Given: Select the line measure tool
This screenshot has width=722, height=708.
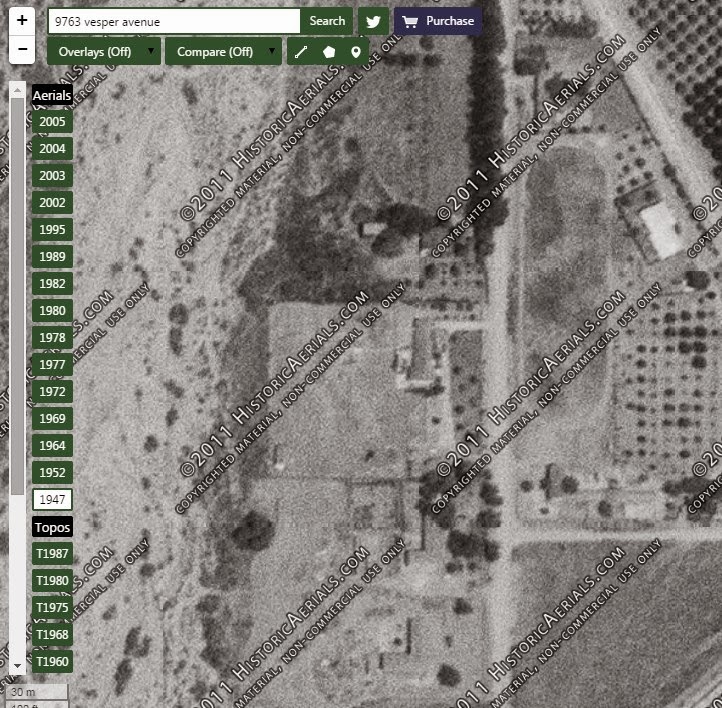Looking at the screenshot, I should tap(301, 52).
